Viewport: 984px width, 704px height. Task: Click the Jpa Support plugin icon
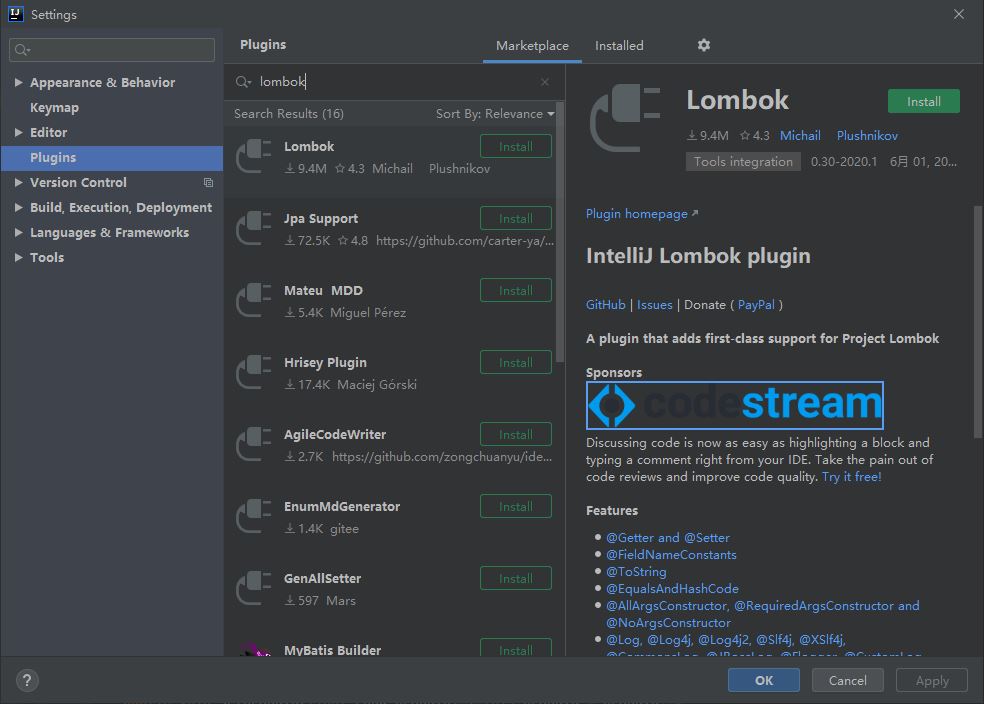click(x=254, y=229)
